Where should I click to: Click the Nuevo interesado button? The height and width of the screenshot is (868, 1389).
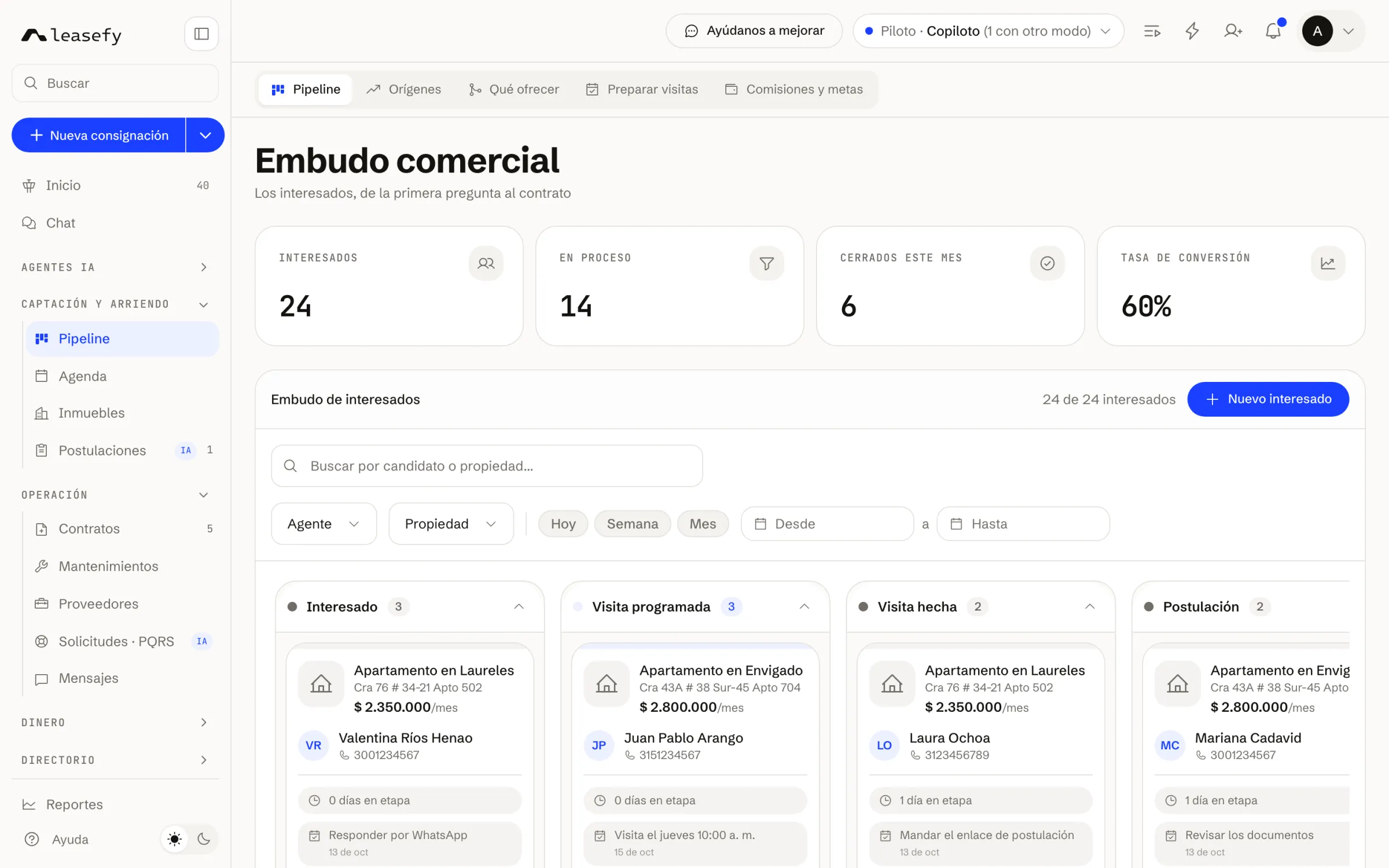point(1268,399)
